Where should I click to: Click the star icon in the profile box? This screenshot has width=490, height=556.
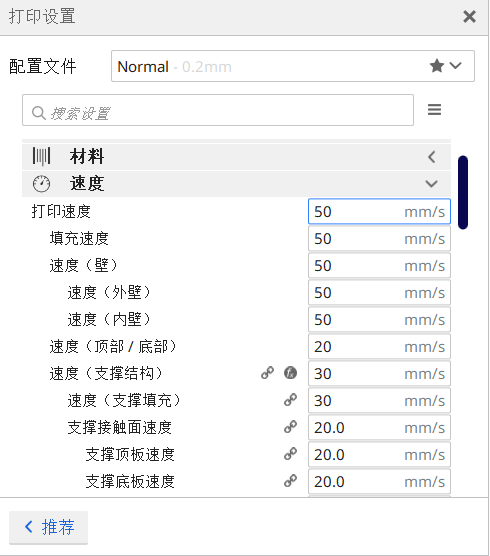coord(436,66)
